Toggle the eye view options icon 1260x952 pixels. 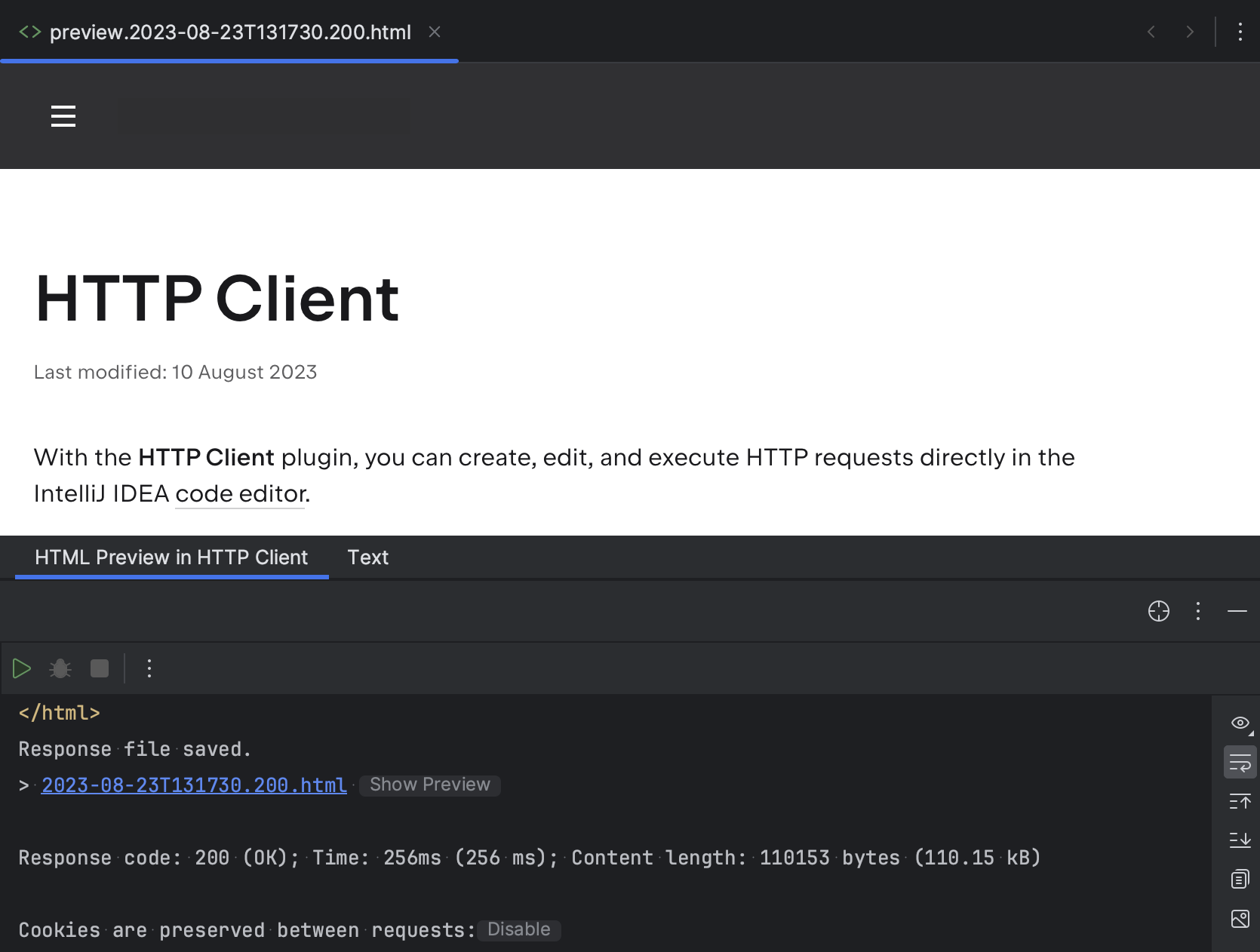coord(1240,723)
